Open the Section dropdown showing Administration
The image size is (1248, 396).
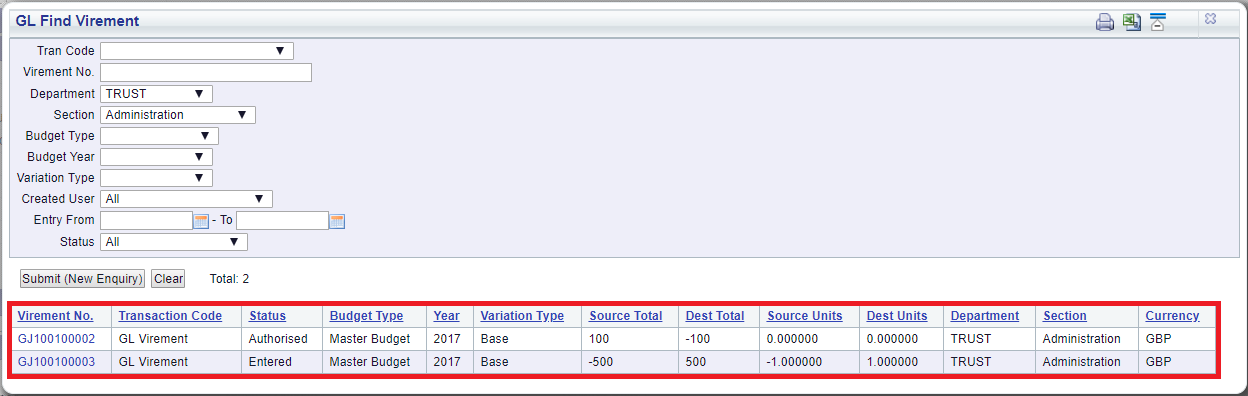178,115
